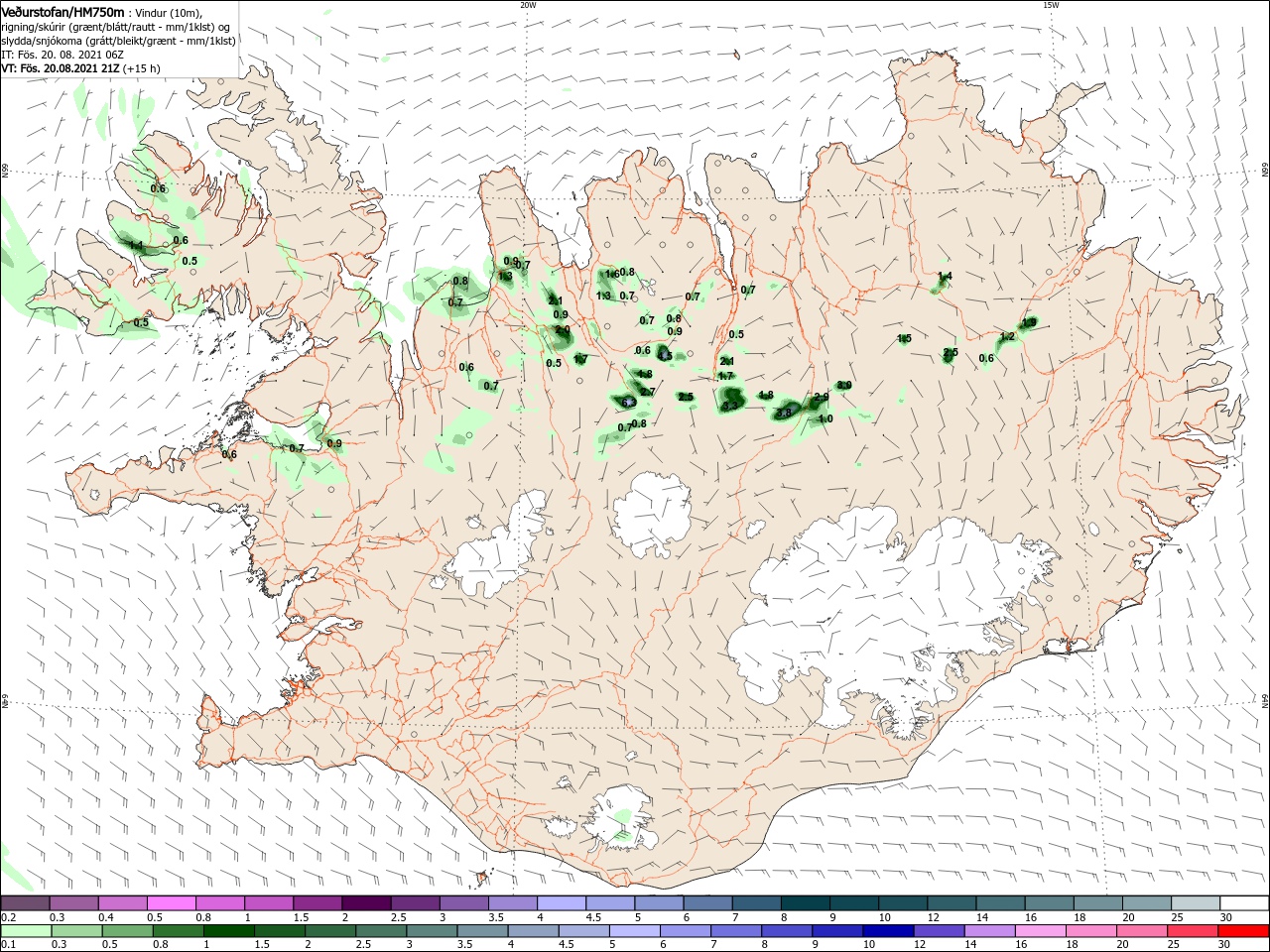Click the 2.9 precipitation value on the map

click(821, 398)
